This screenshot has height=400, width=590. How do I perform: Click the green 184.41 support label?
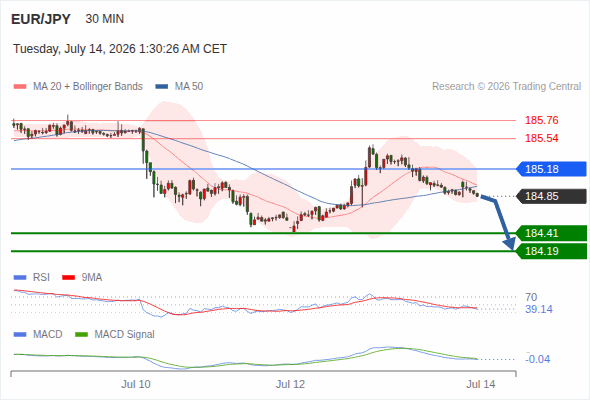pyautogui.click(x=551, y=233)
